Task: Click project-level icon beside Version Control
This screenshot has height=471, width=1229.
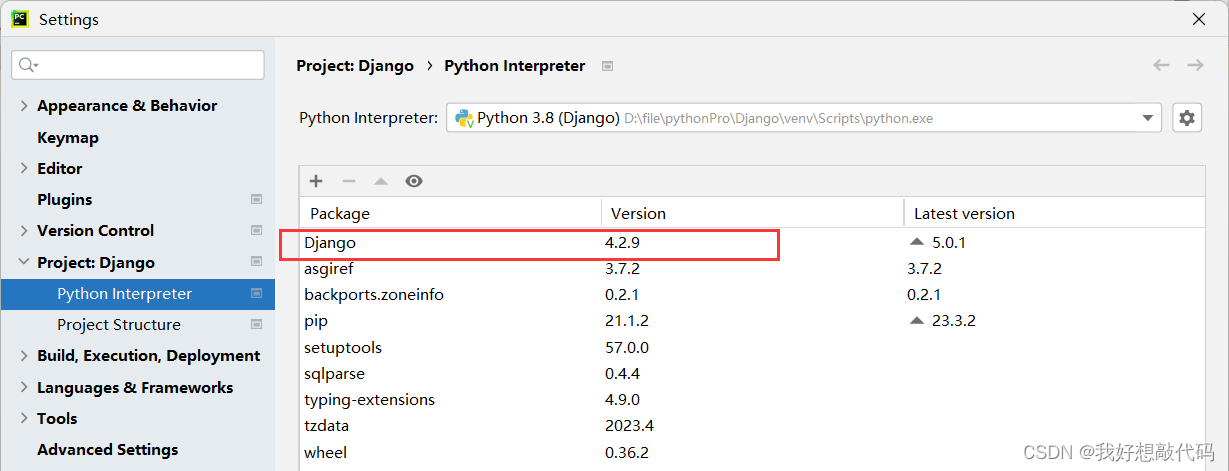Action: coord(256,231)
